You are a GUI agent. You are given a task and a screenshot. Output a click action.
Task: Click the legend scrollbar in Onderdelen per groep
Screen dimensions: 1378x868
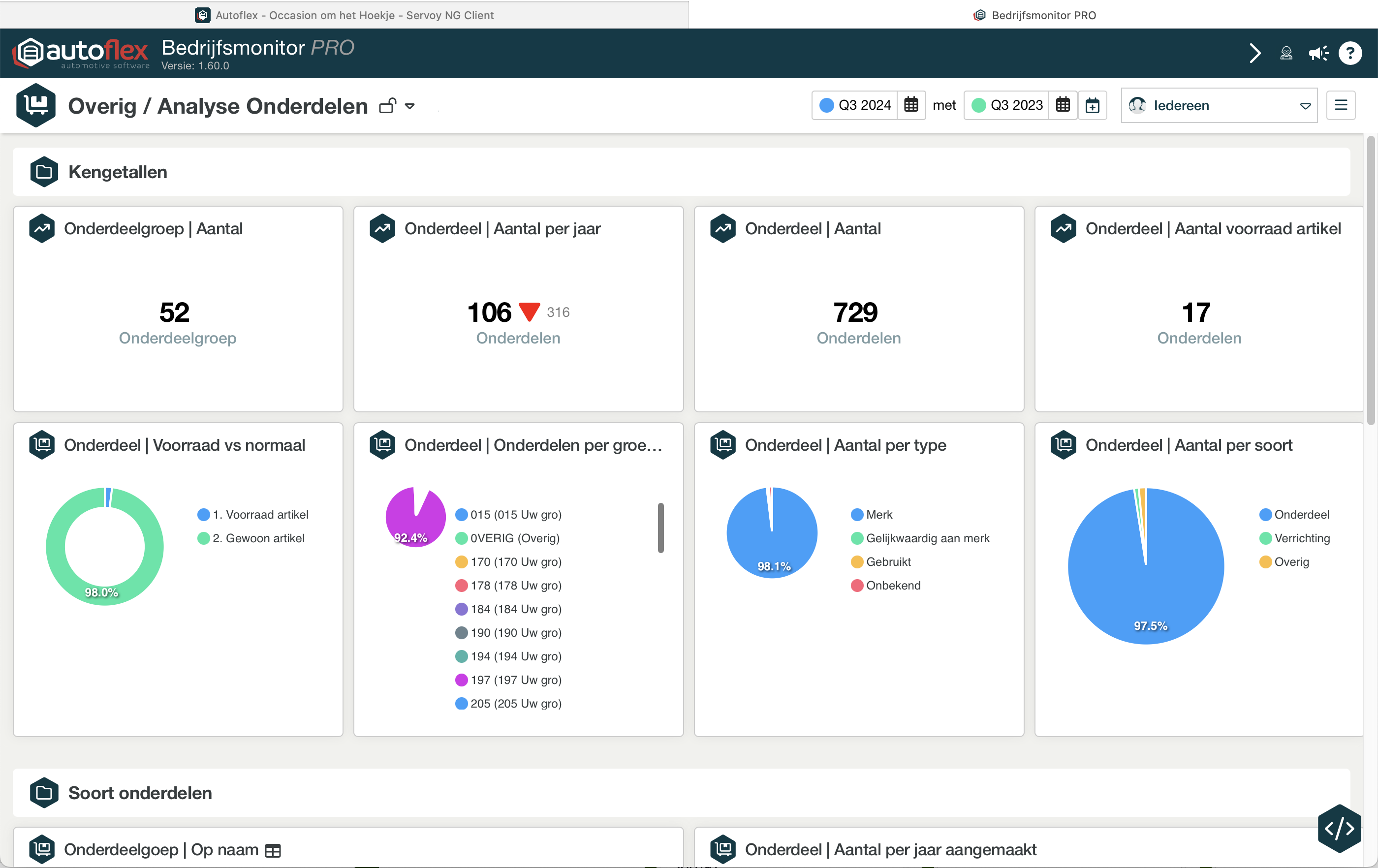pyautogui.click(x=660, y=527)
